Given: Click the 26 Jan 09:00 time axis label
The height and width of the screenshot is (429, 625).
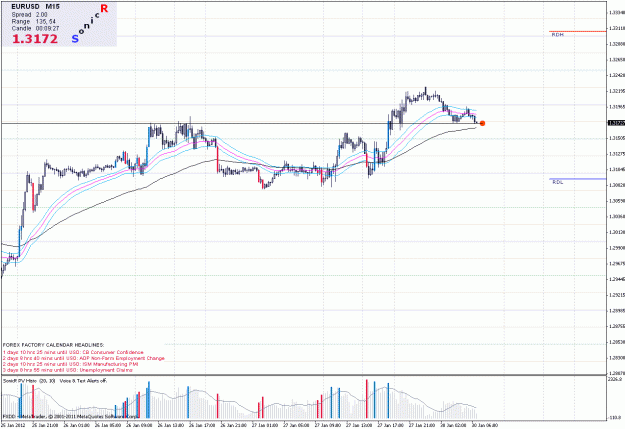Looking at the screenshot, I should 139,425.
